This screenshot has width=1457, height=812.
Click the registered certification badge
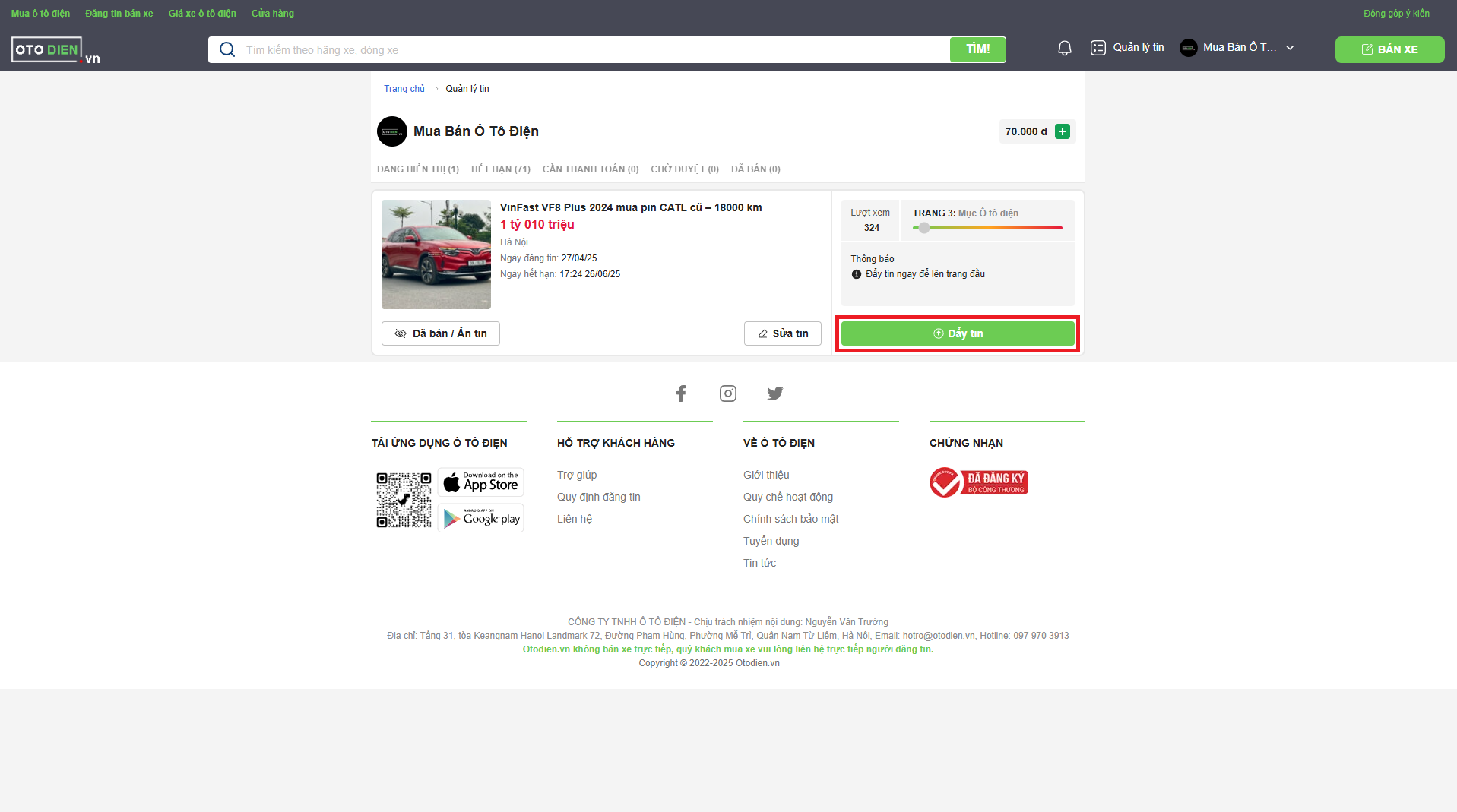pyautogui.click(x=978, y=482)
